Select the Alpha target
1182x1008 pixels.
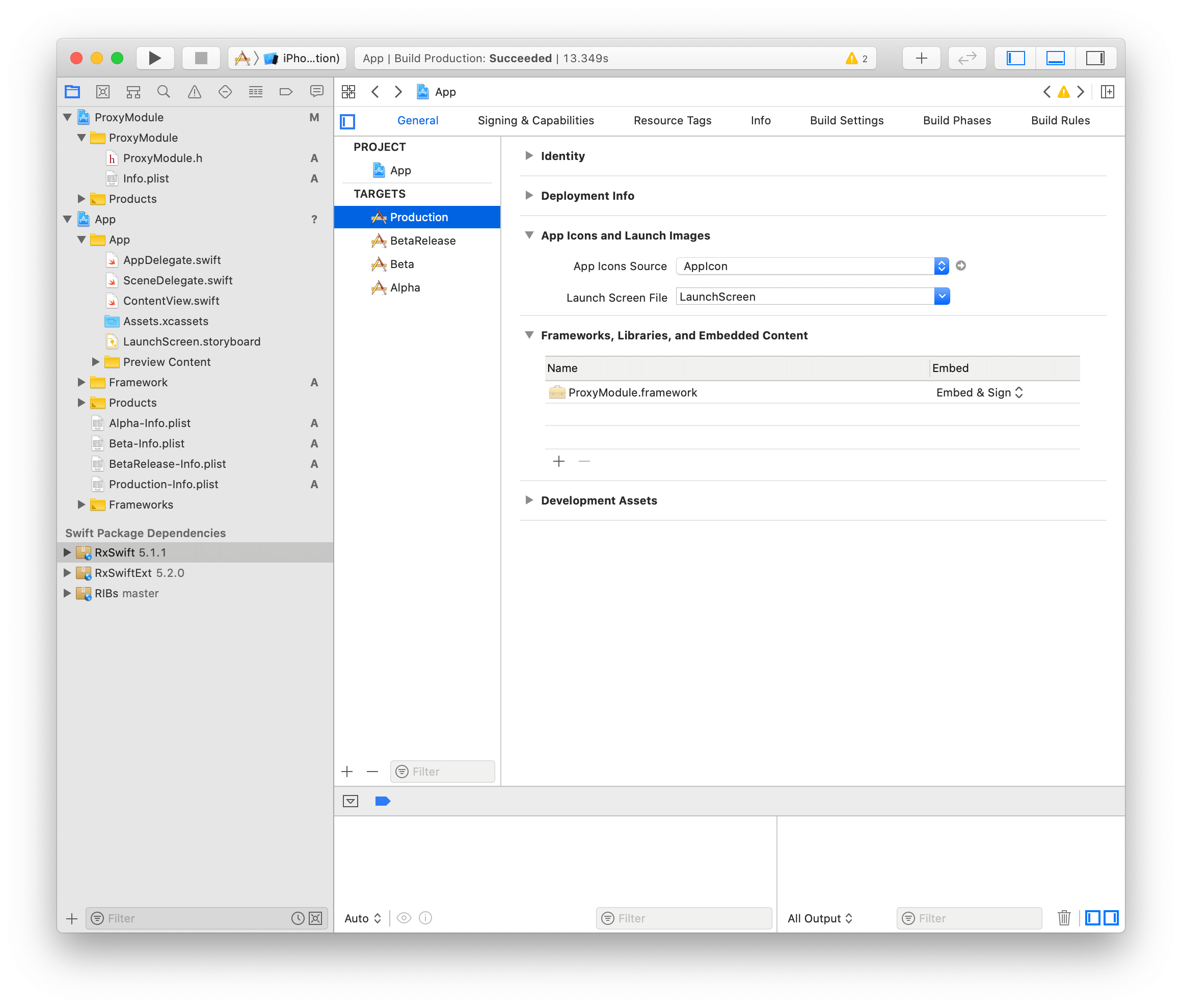tap(417, 287)
